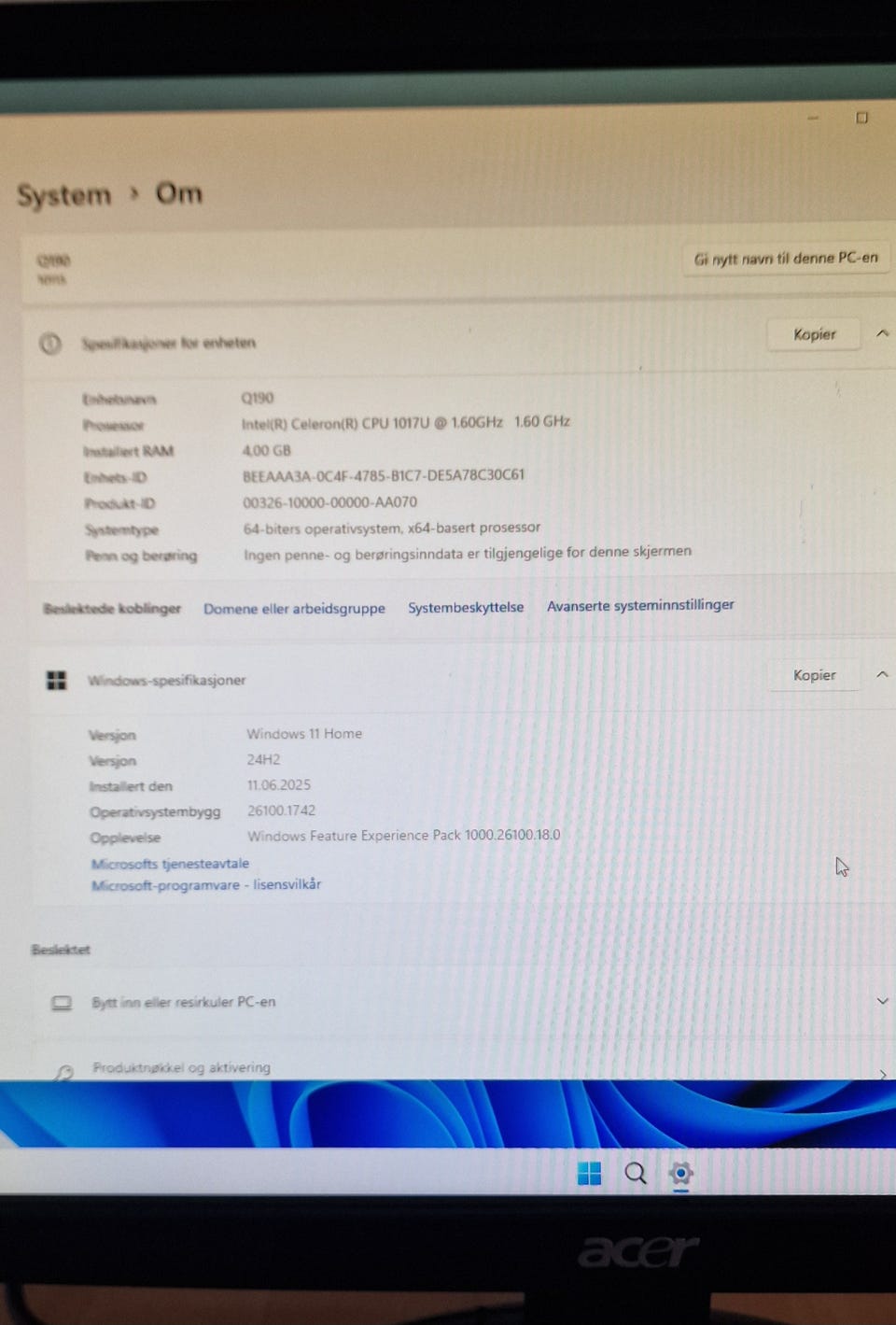Select the 64-biters operativsystem text
Image resolution: width=896 pixels, height=1325 pixels.
(392, 528)
